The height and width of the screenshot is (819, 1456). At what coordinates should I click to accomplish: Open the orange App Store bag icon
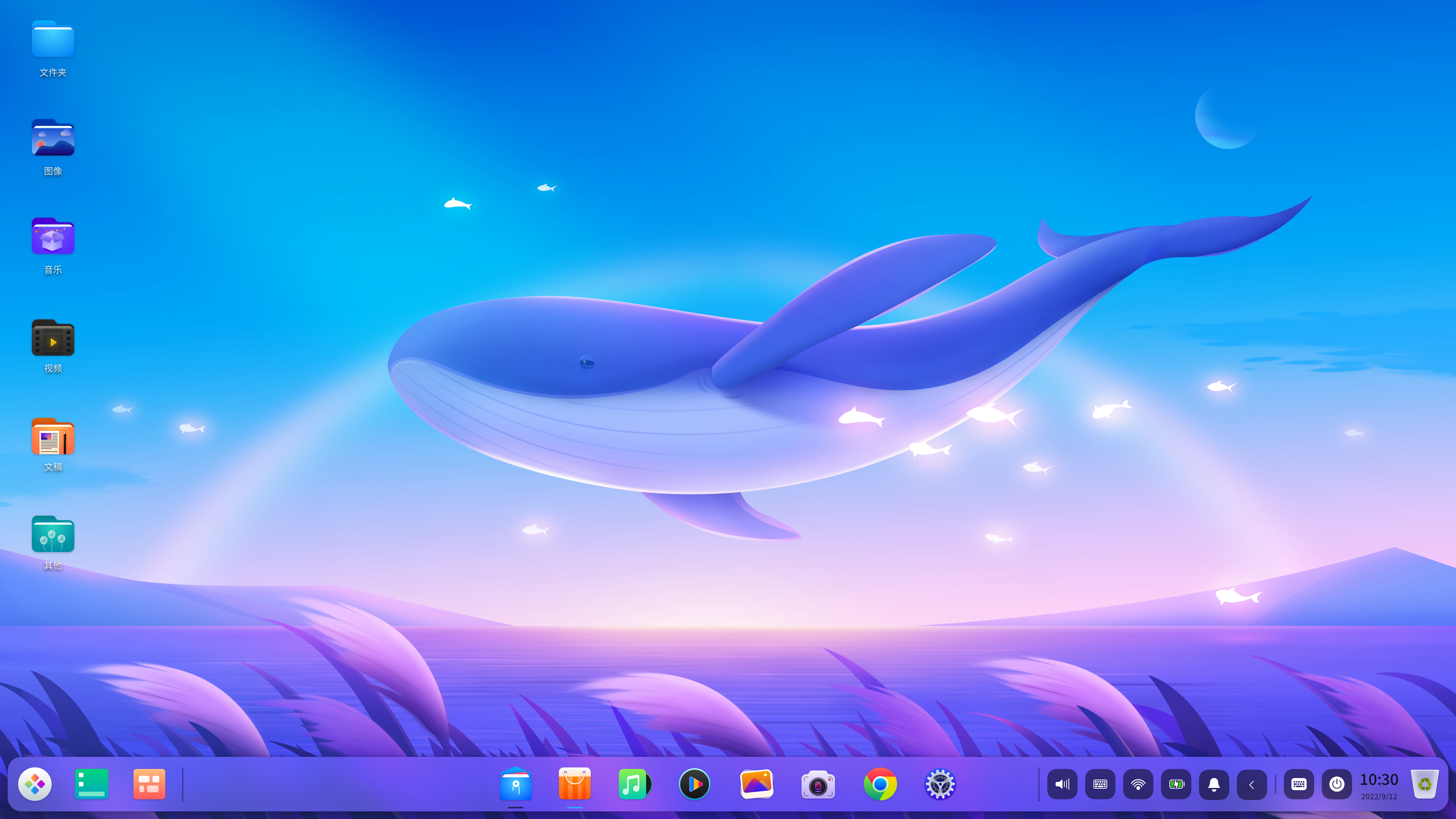pyautogui.click(x=575, y=784)
